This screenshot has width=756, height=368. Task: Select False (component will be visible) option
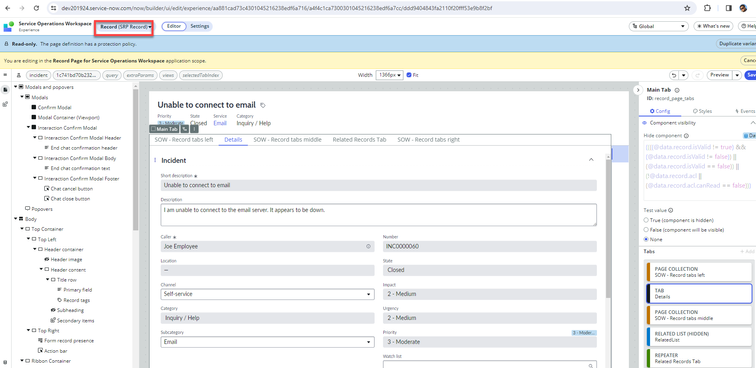click(646, 230)
